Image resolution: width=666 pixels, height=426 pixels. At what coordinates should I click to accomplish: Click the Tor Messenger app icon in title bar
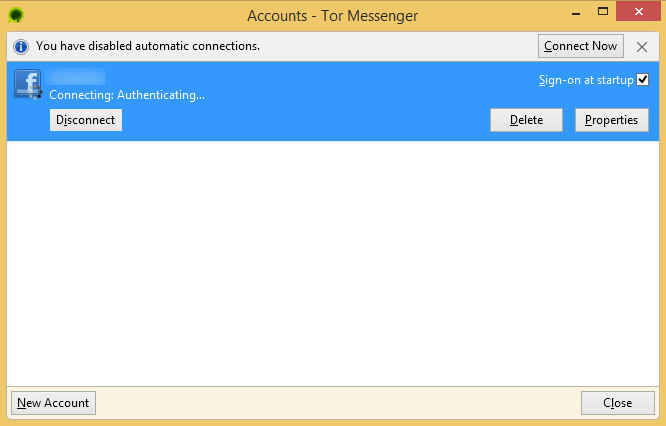pos(16,15)
